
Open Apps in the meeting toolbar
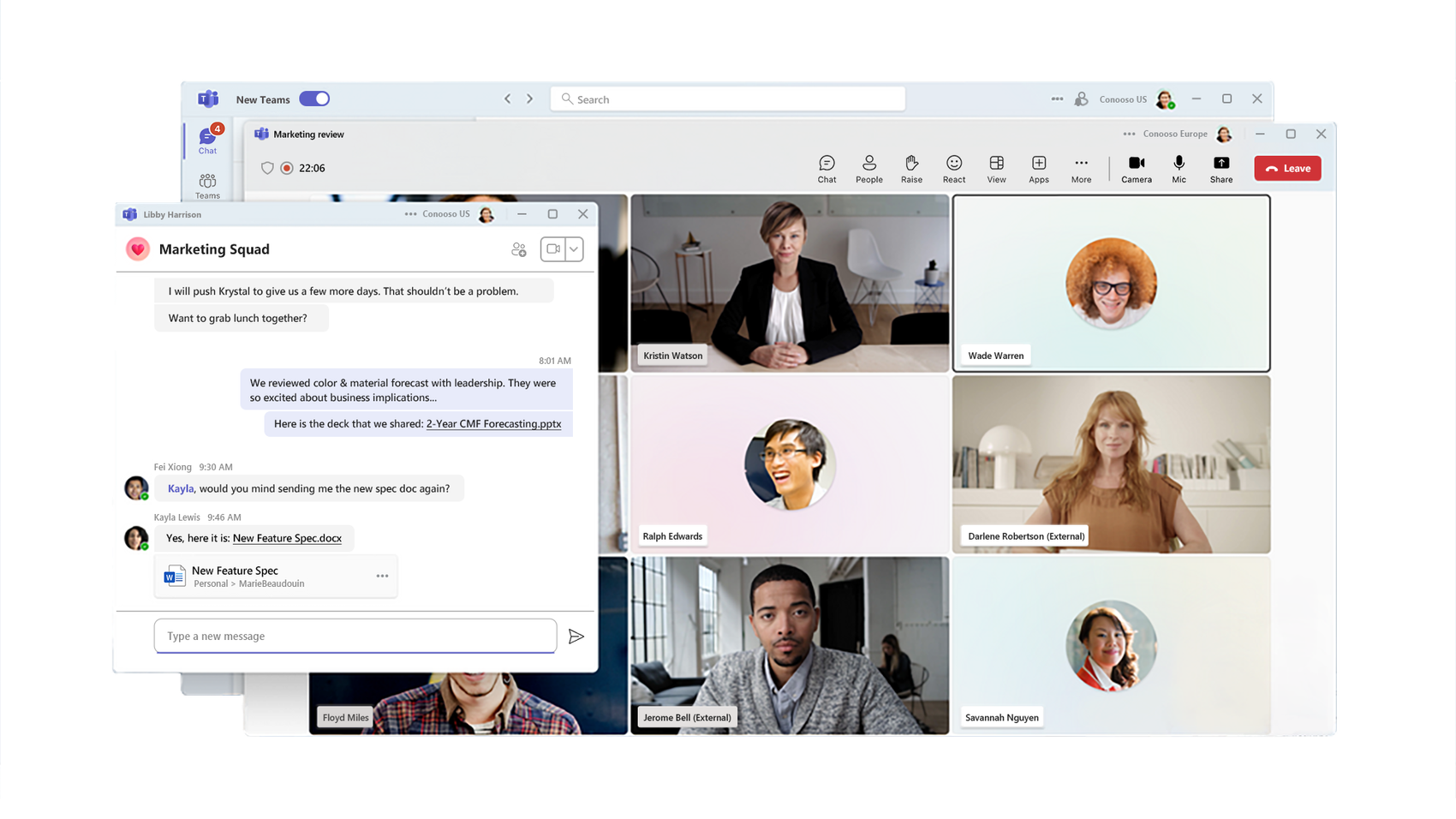click(1039, 169)
